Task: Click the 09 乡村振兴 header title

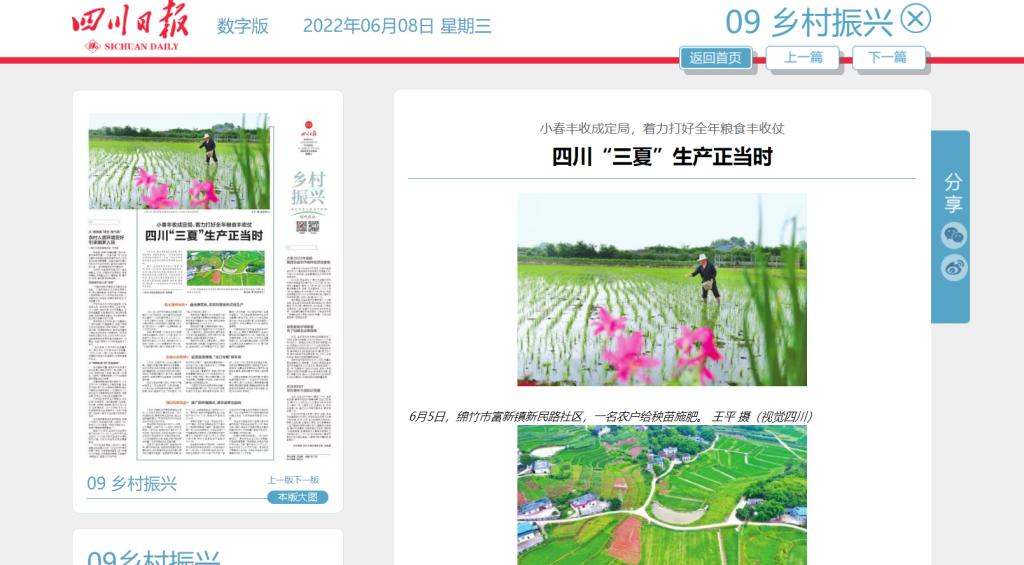Action: click(808, 22)
